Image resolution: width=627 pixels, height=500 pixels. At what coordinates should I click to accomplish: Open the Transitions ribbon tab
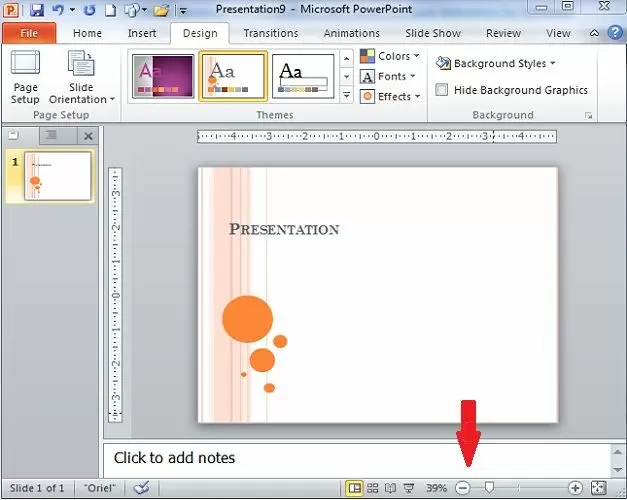(x=270, y=33)
